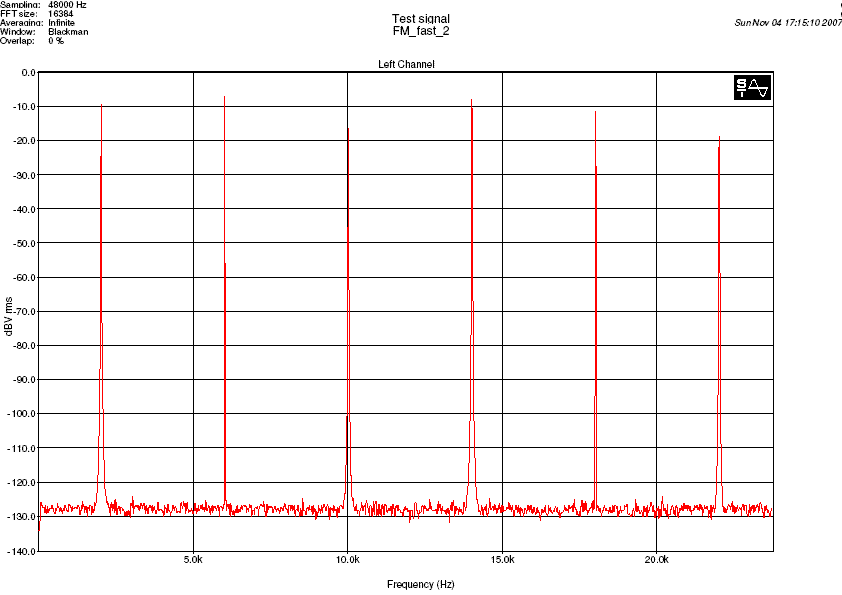The width and height of the screenshot is (842, 595).
Task: Click the "15.0k" frequency axis label
Action: click(502, 560)
